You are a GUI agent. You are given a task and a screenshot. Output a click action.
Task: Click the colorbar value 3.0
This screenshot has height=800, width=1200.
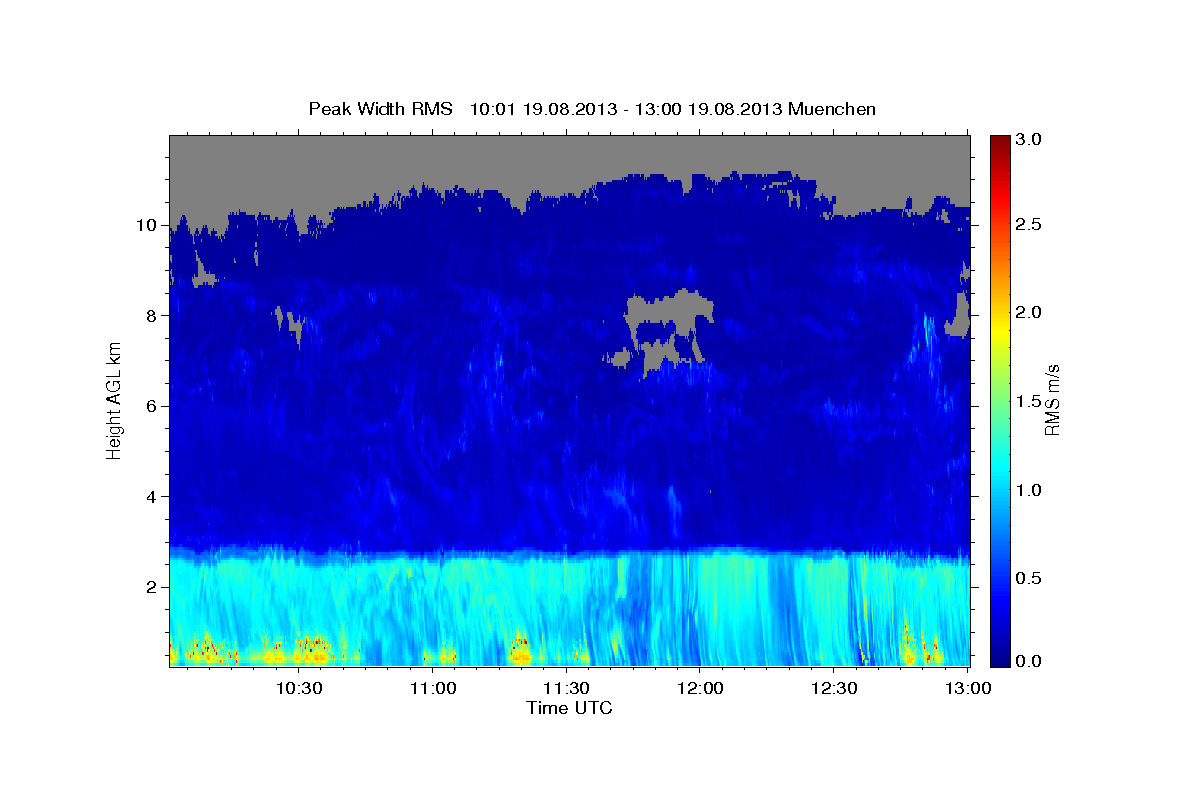1031,139
